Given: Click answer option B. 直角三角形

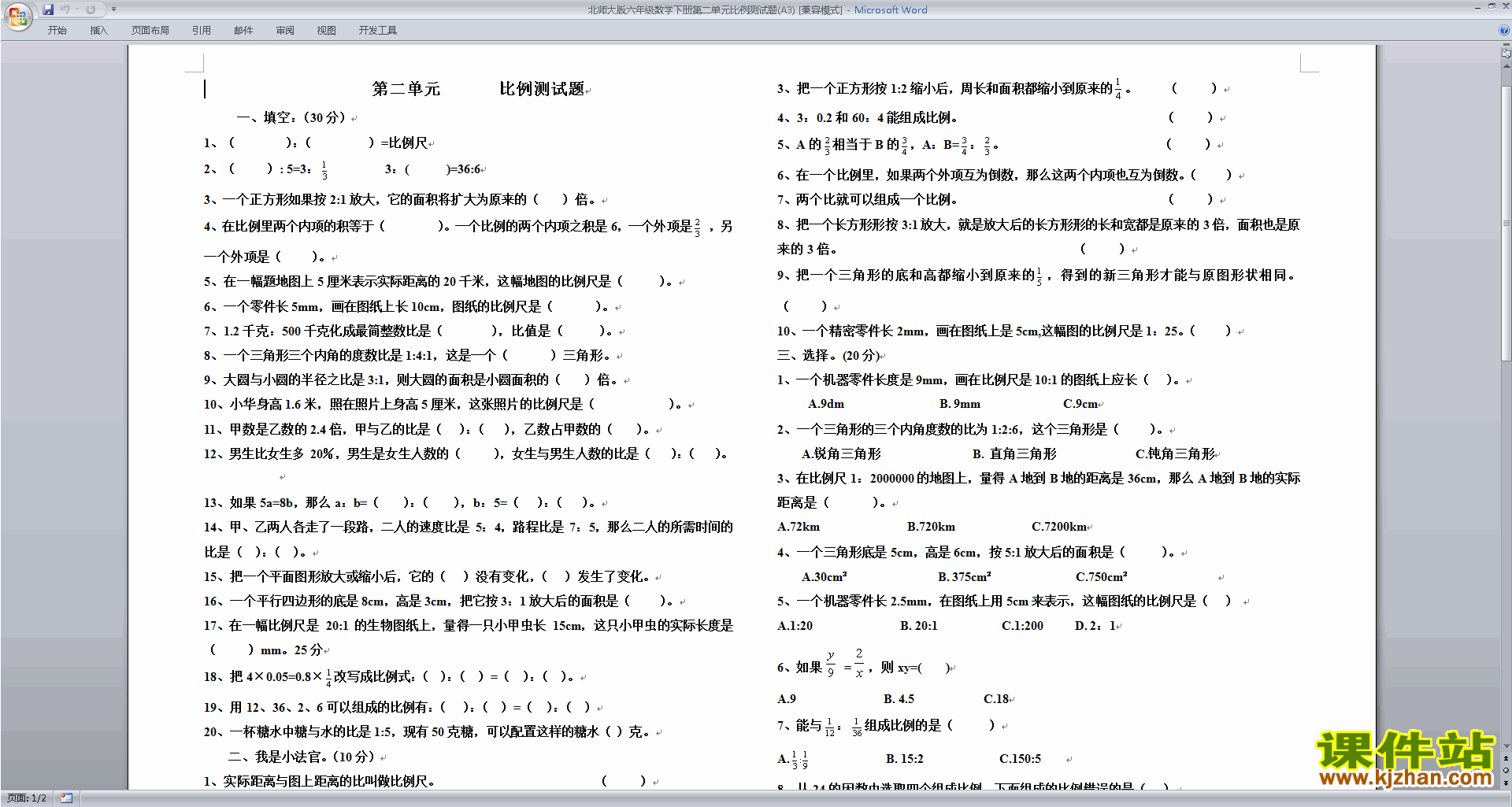Looking at the screenshot, I should click(x=1014, y=454).
